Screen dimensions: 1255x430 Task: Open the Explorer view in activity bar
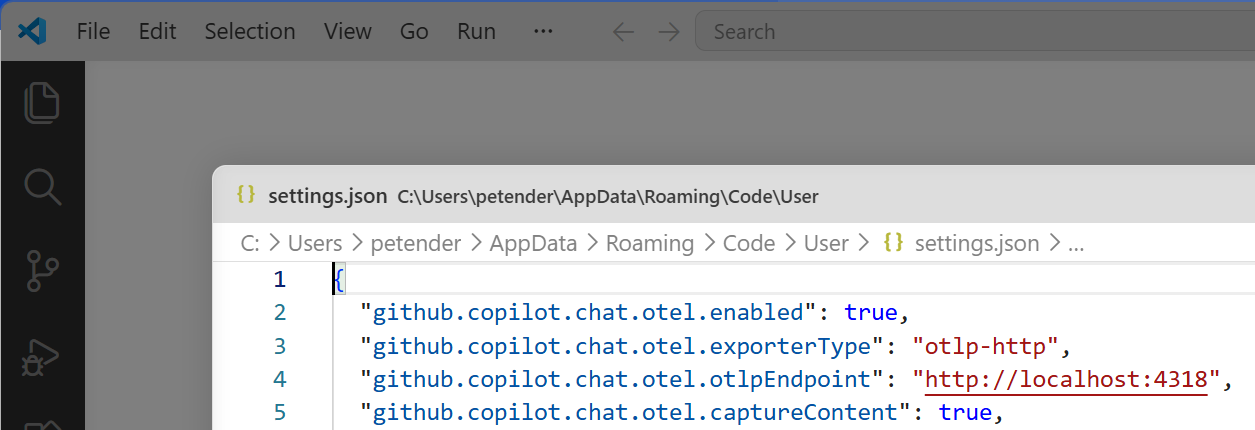point(42,103)
